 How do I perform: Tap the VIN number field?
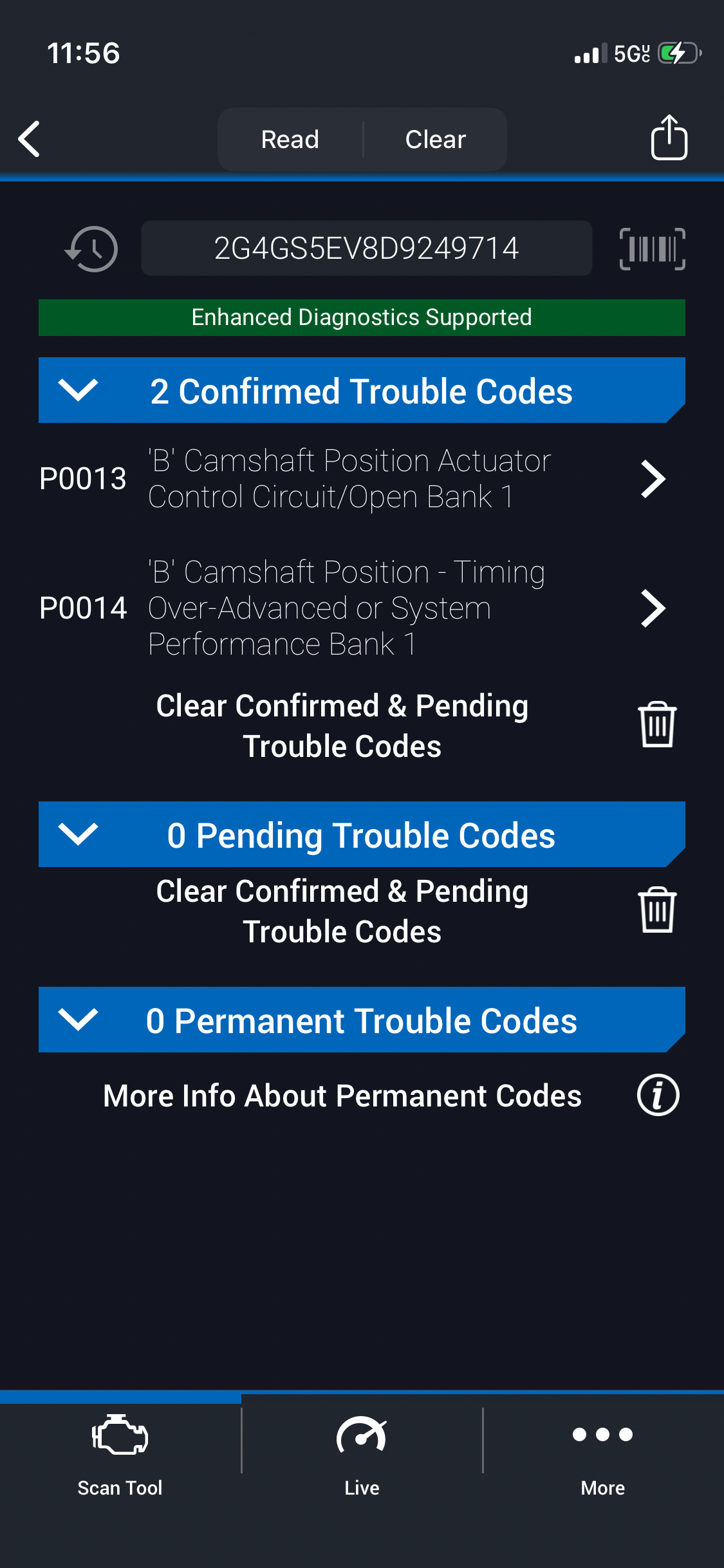click(x=366, y=248)
